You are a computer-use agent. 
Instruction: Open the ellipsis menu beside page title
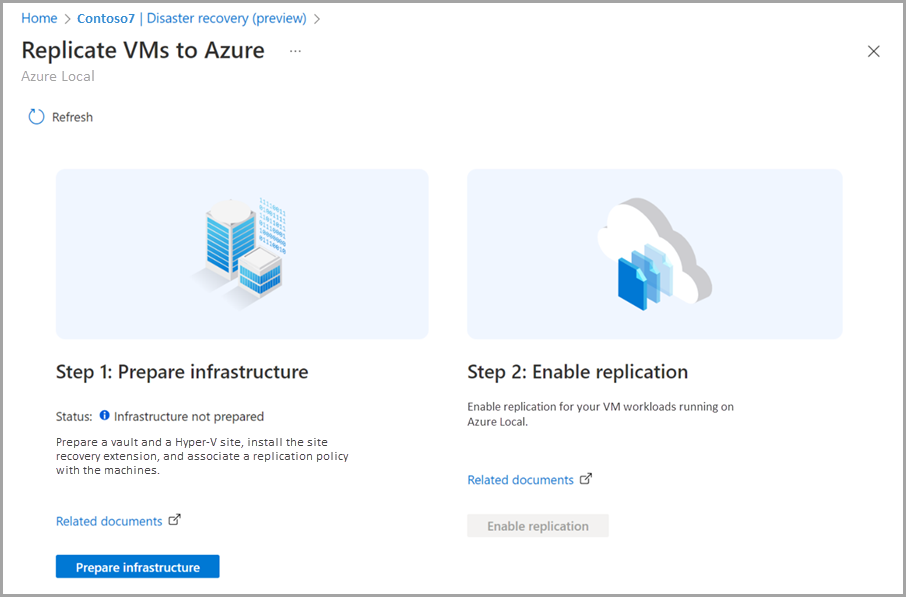coord(295,50)
